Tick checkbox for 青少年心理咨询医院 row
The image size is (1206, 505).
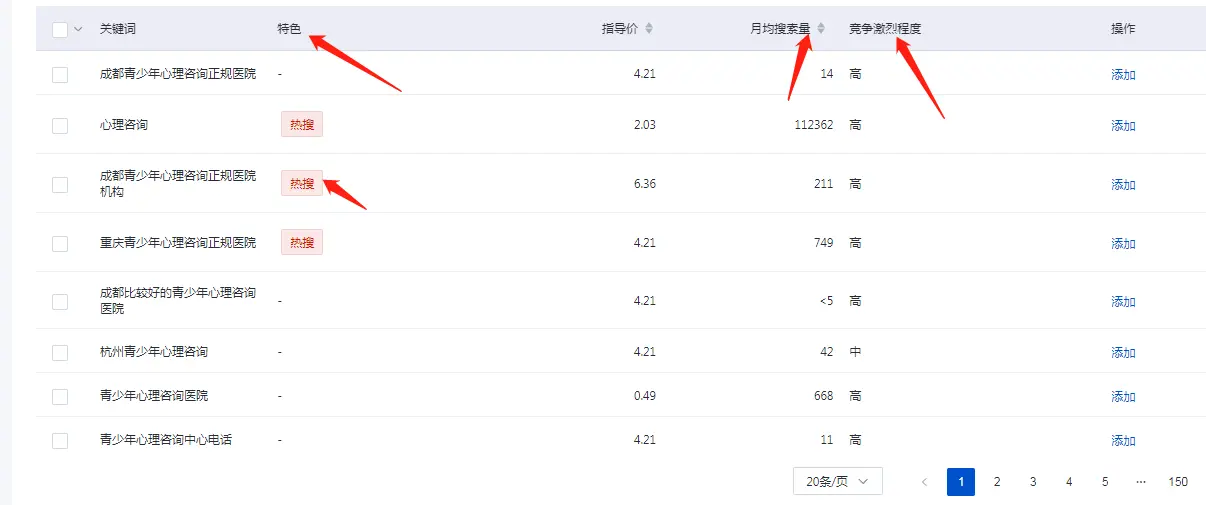[x=60, y=397]
